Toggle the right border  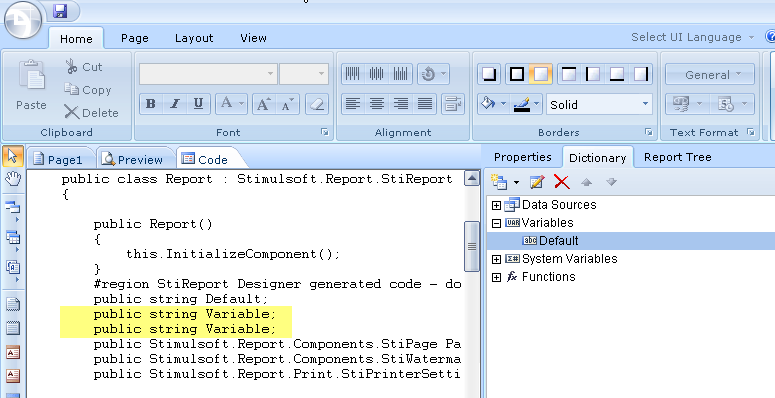pyautogui.click(x=641, y=74)
